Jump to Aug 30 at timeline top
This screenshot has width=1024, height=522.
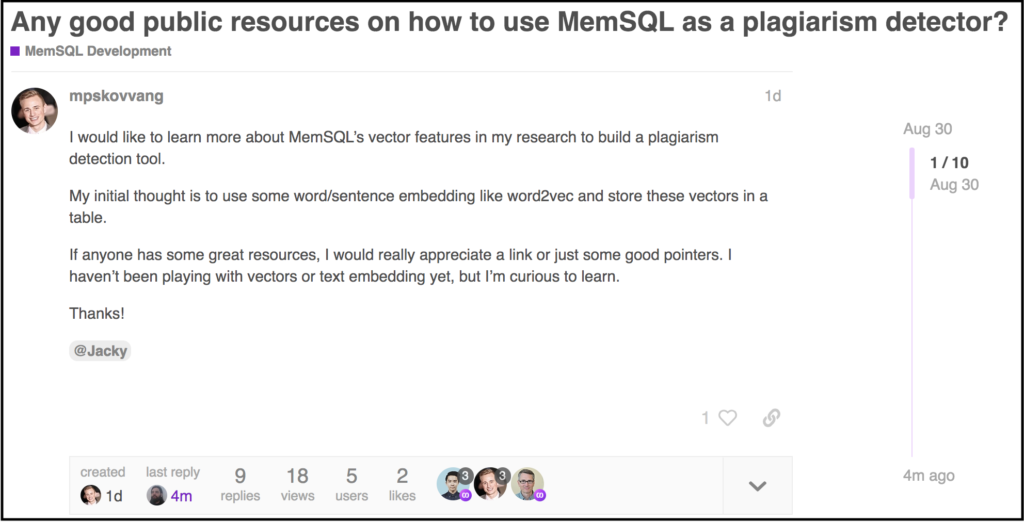point(927,129)
